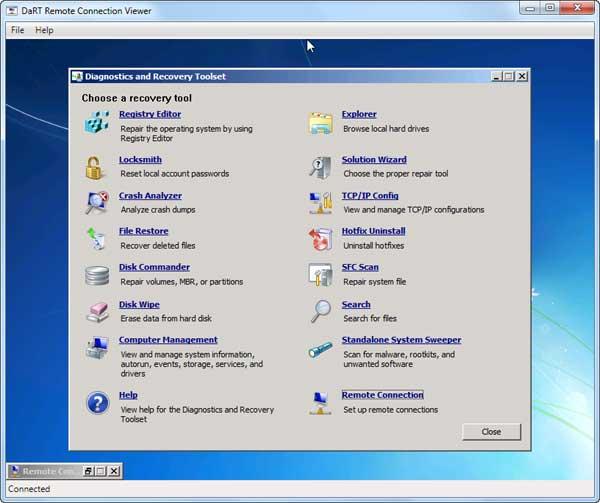Click the 'Reset local account passwords' description

pyautogui.click(x=175, y=174)
